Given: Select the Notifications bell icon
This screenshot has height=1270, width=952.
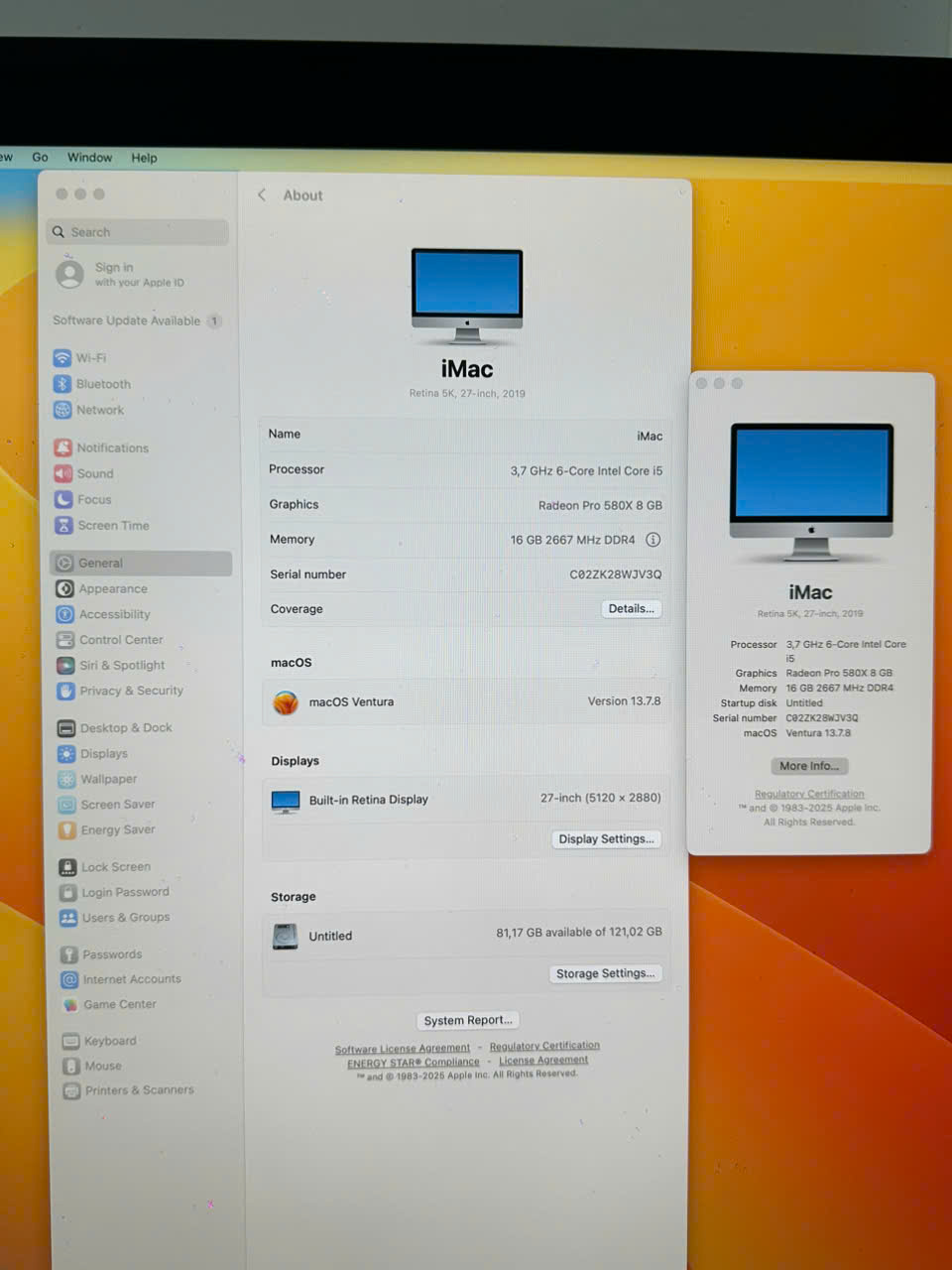Looking at the screenshot, I should 63,447.
